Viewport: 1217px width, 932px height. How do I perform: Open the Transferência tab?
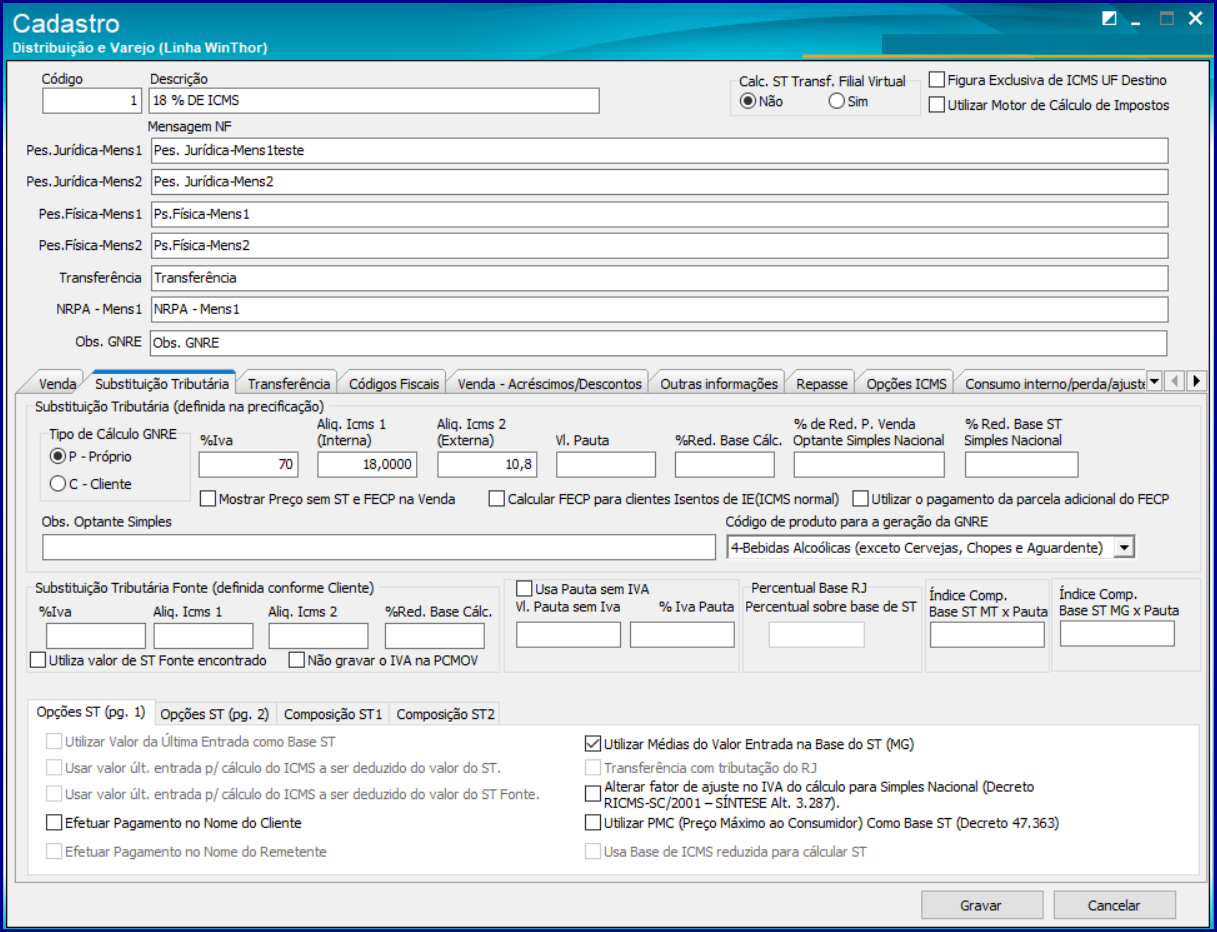pyautogui.click(x=288, y=383)
